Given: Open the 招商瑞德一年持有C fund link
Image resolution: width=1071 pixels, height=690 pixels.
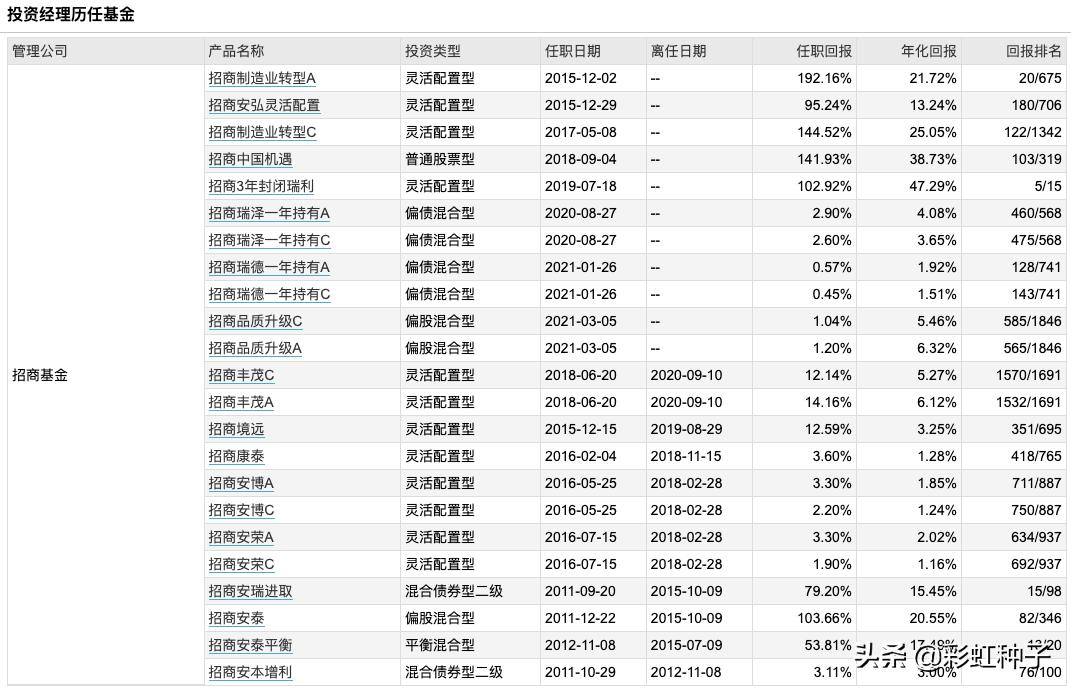Looking at the screenshot, I should [x=268, y=294].
